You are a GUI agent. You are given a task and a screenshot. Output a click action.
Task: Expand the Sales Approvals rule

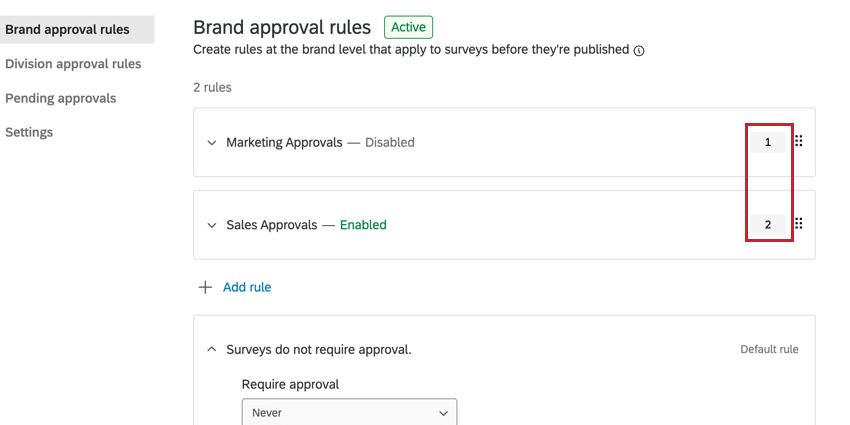(x=212, y=225)
